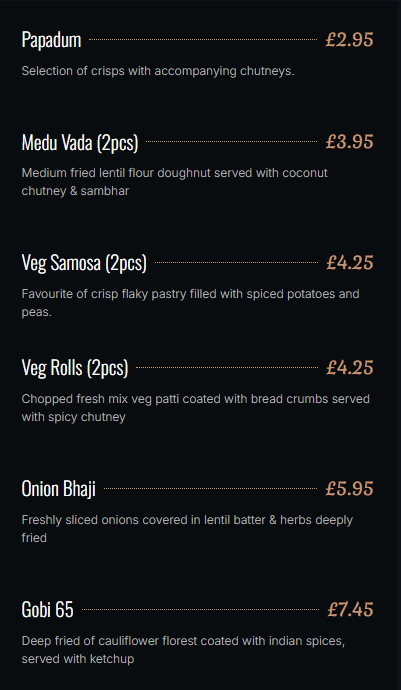
Task: Select the Medu Vada (2pcs) heading
Action: pyautogui.click(x=80, y=143)
